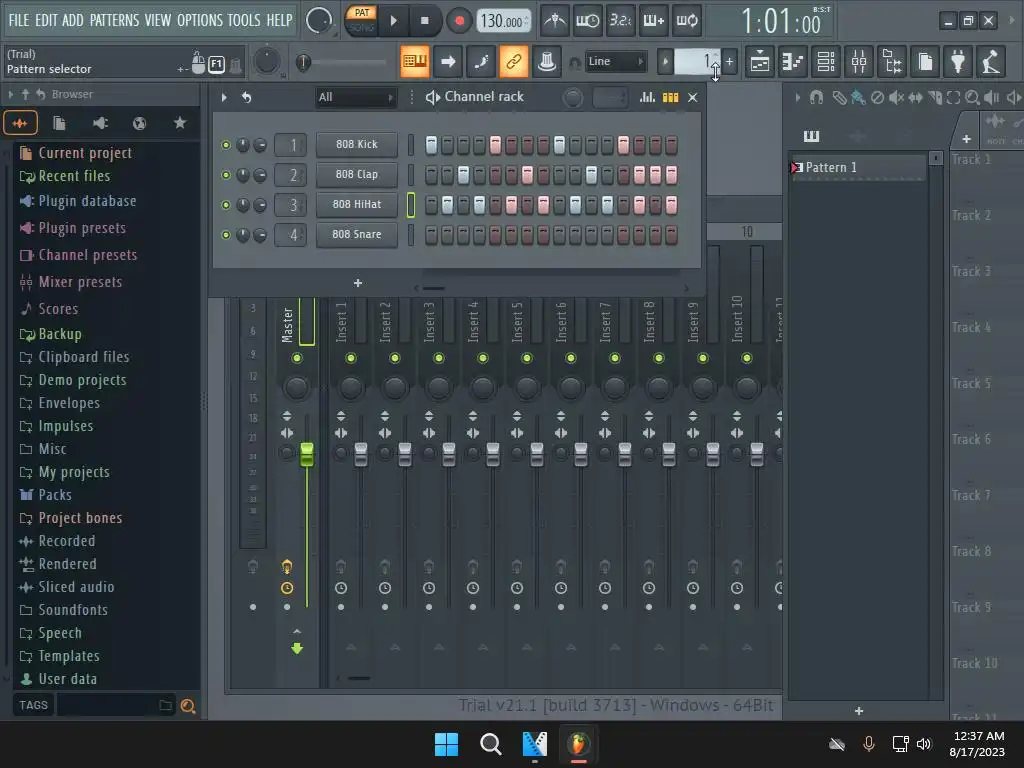Viewport: 1024px width, 768px height.
Task: Click the 808 Snare channel button
Action: (357, 234)
